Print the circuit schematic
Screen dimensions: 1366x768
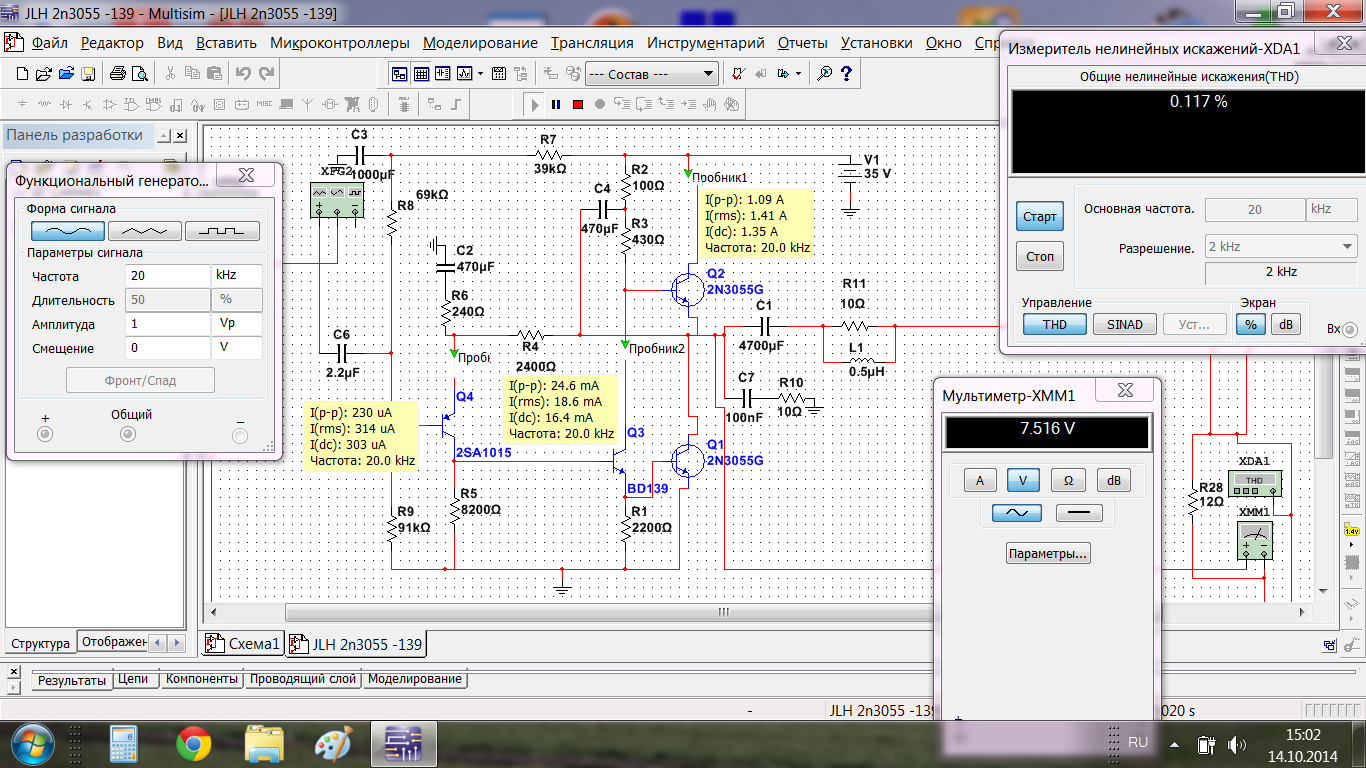pos(117,74)
